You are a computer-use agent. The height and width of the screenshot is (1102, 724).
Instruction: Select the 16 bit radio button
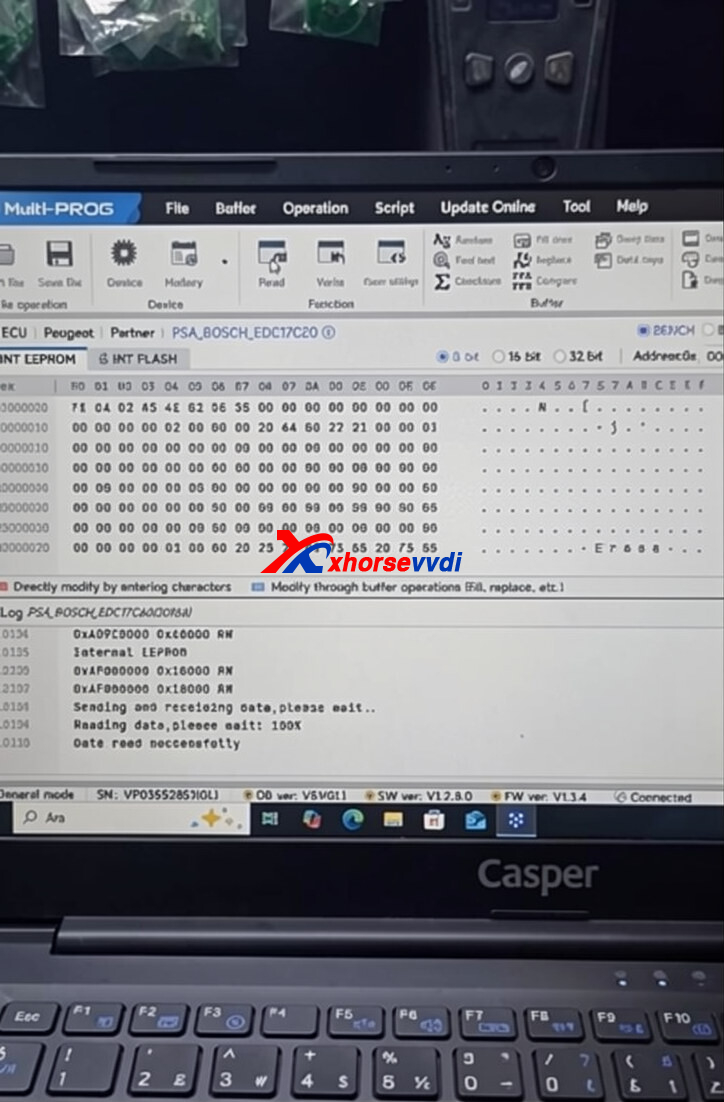[498, 357]
